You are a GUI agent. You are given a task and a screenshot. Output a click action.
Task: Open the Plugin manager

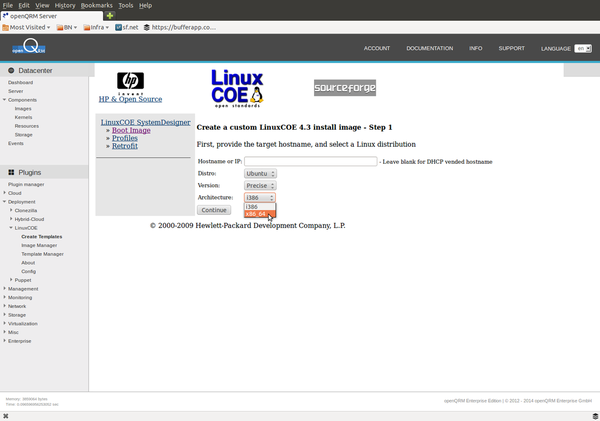[26, 184]
